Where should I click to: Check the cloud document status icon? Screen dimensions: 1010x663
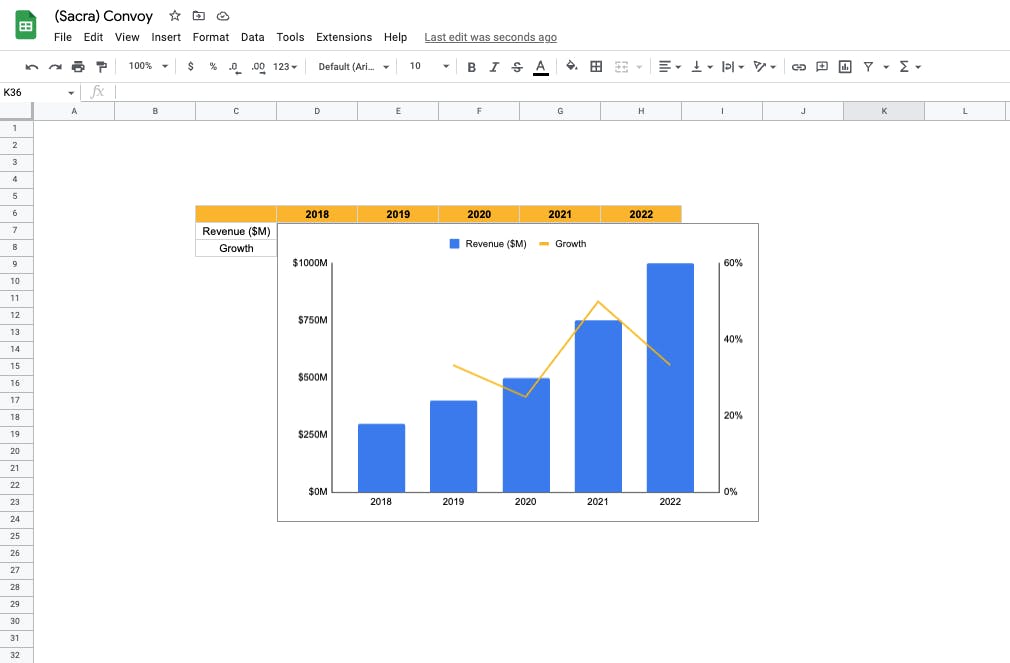pyautogui.click(x=223, y=15)
